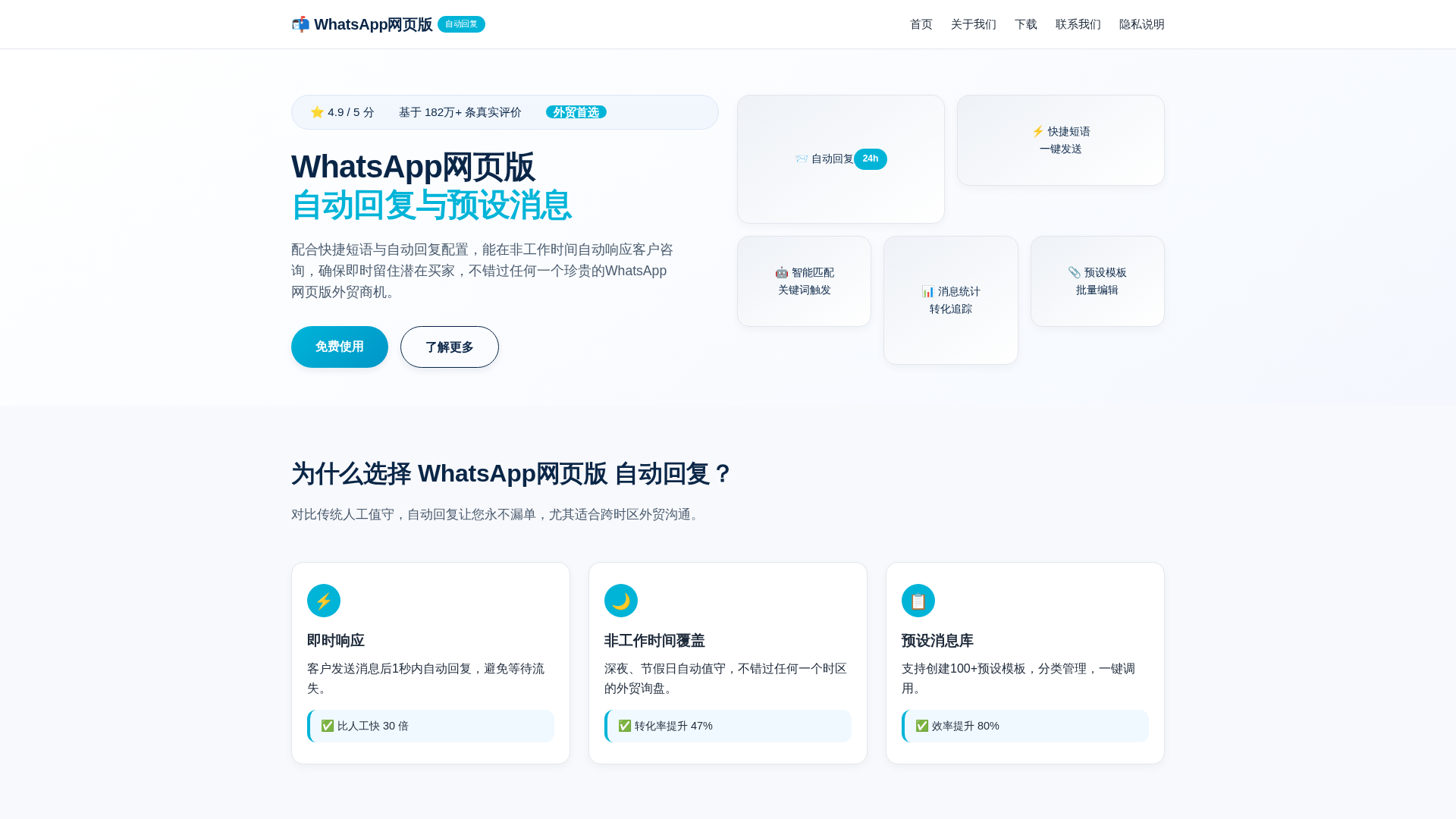This screenshot has height=819, width=1456.
Task: Open the 联系我们 nav item
Action: [1078, 24]
